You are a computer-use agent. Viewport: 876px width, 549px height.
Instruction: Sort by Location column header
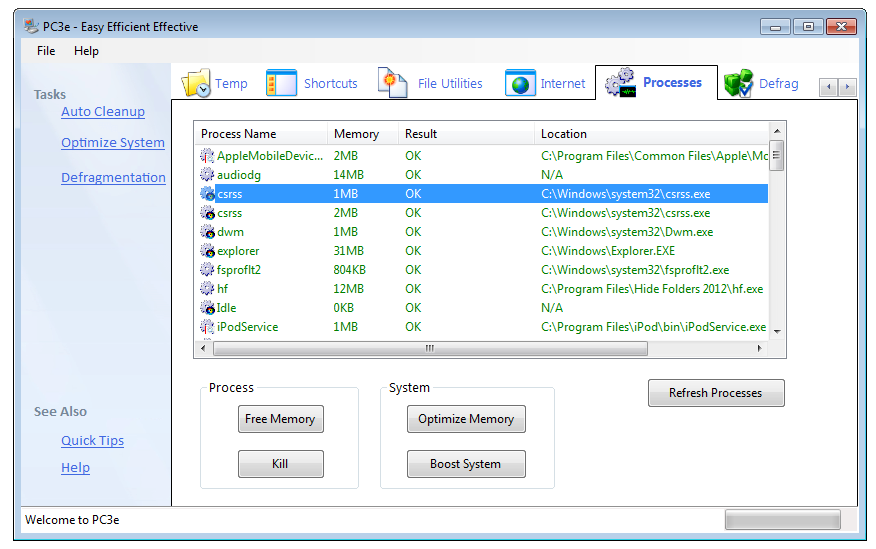(x=651, y=134)
